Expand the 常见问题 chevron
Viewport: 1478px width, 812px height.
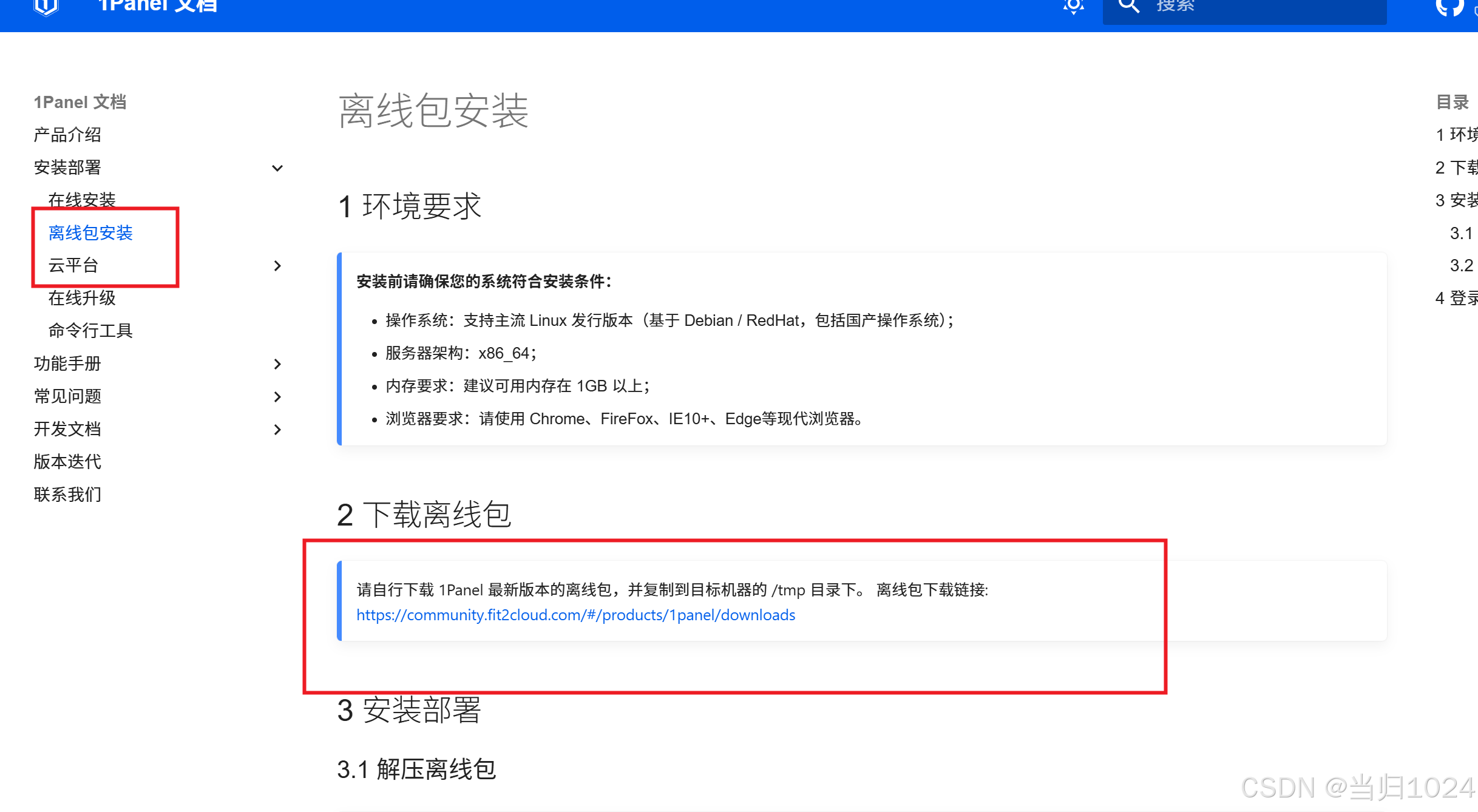[277, 397]
